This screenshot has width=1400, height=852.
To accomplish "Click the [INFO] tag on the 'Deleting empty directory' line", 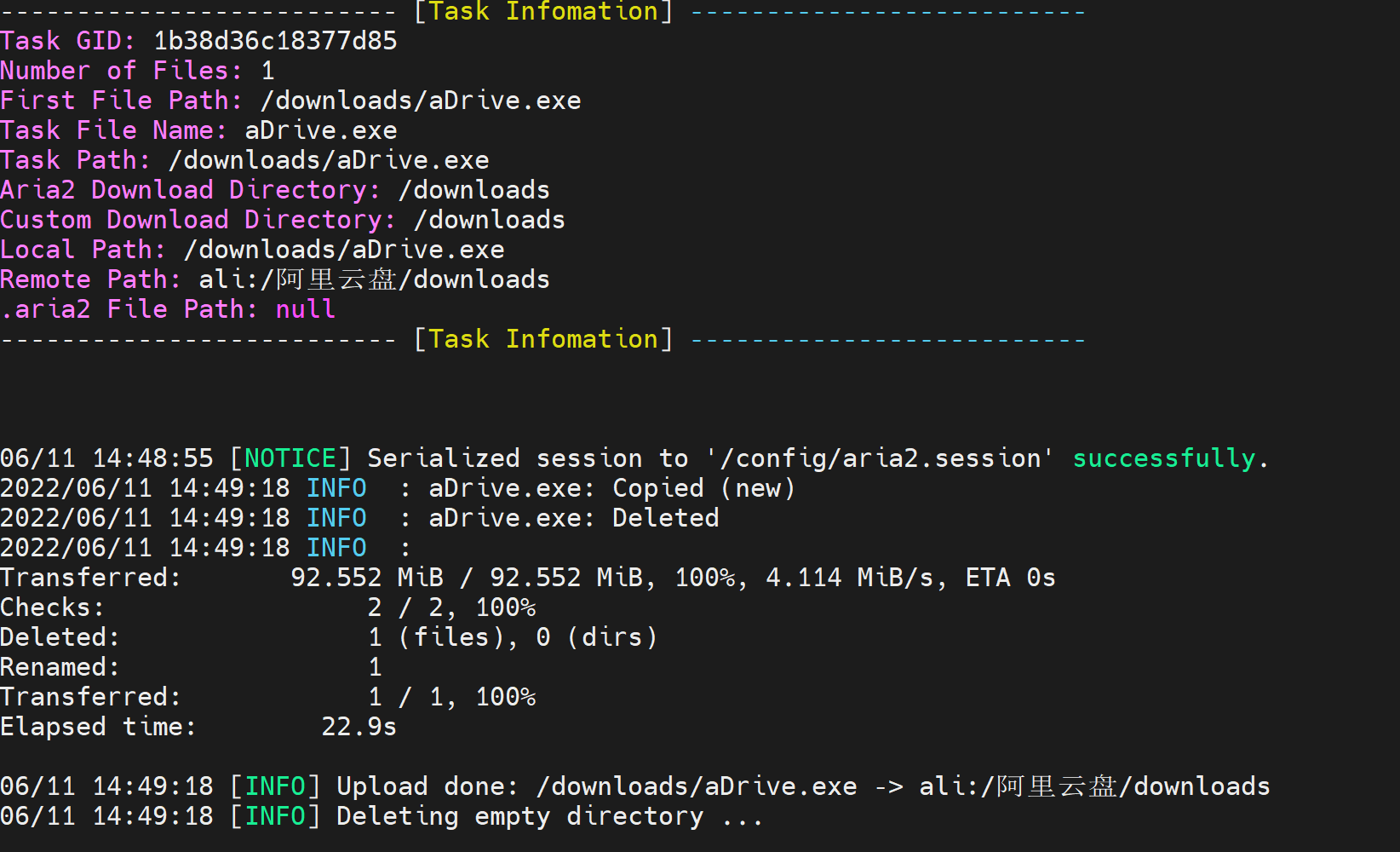I will (275, 816).
